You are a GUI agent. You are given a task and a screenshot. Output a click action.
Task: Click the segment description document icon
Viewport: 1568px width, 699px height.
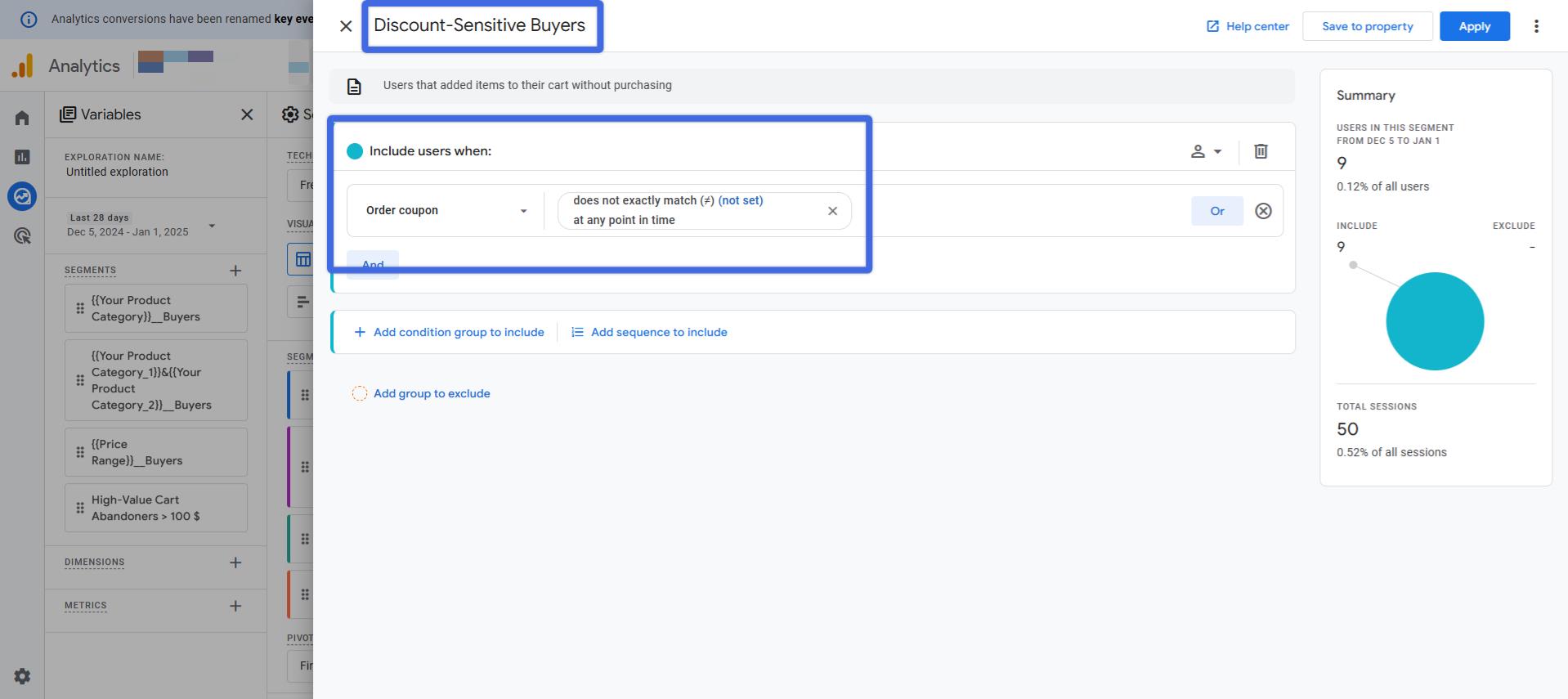tap(354, 86)
